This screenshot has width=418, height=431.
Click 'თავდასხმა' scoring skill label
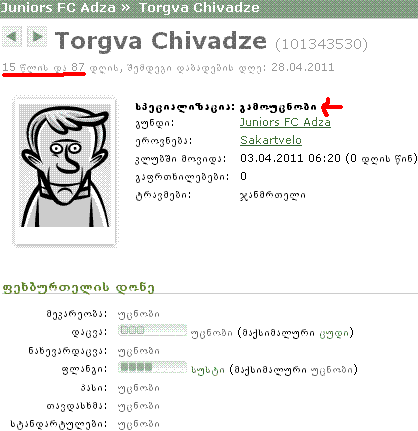pos(77,406)
